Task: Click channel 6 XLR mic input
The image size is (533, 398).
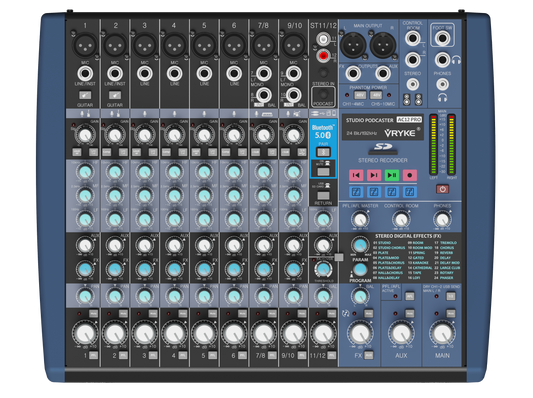Action: click(234, 45)
